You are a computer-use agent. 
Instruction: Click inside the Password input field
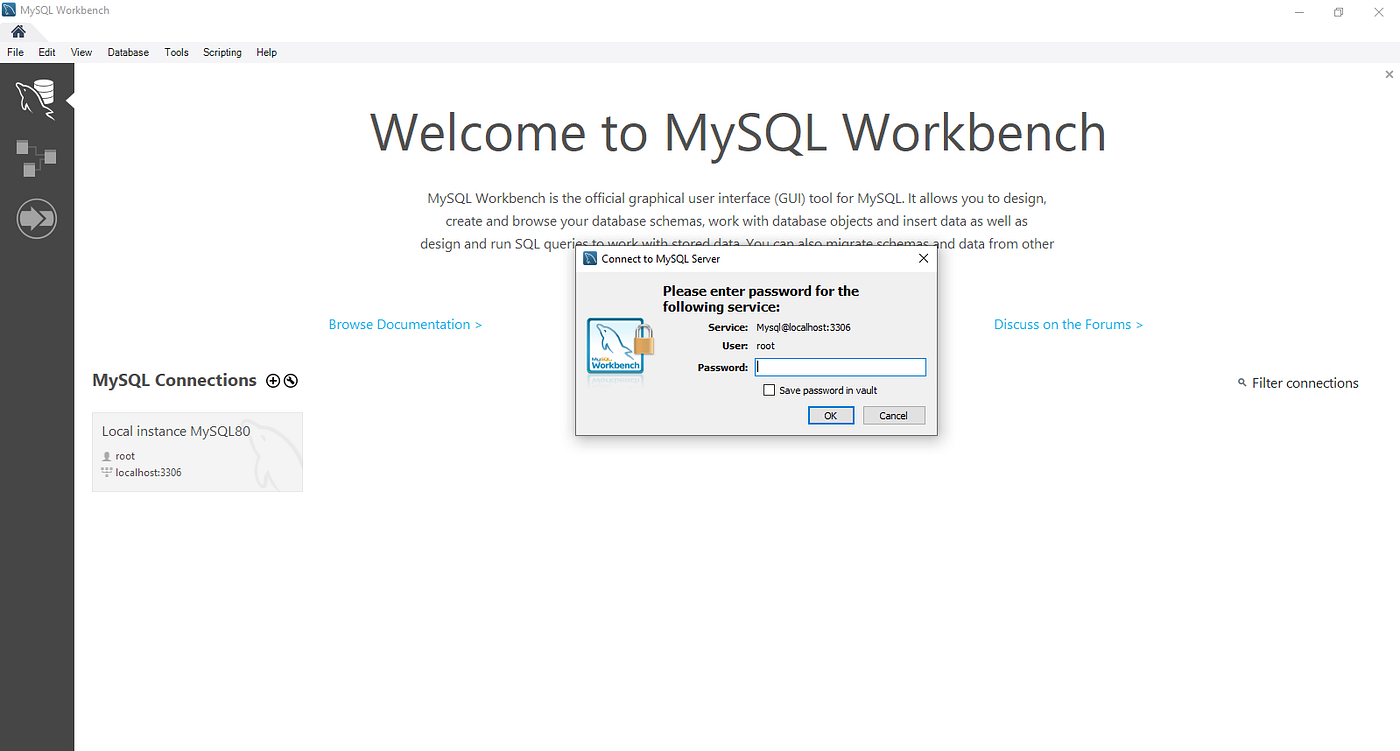pyautogui.click(x=840, y=367)
